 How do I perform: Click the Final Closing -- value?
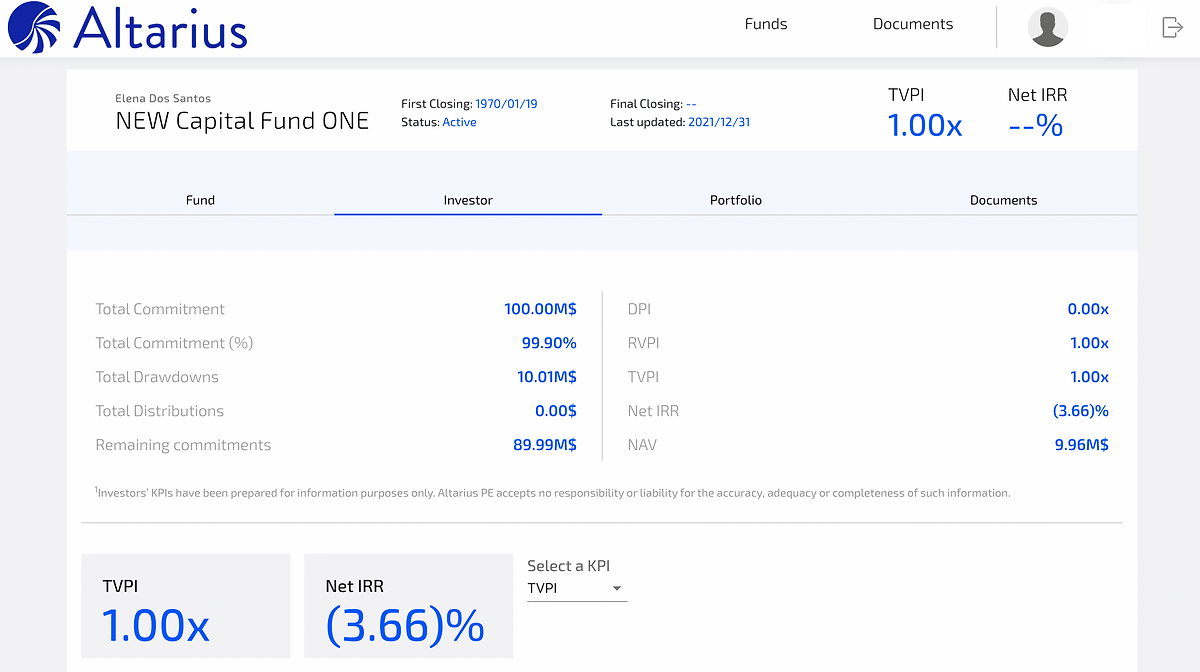pos(691,104)
